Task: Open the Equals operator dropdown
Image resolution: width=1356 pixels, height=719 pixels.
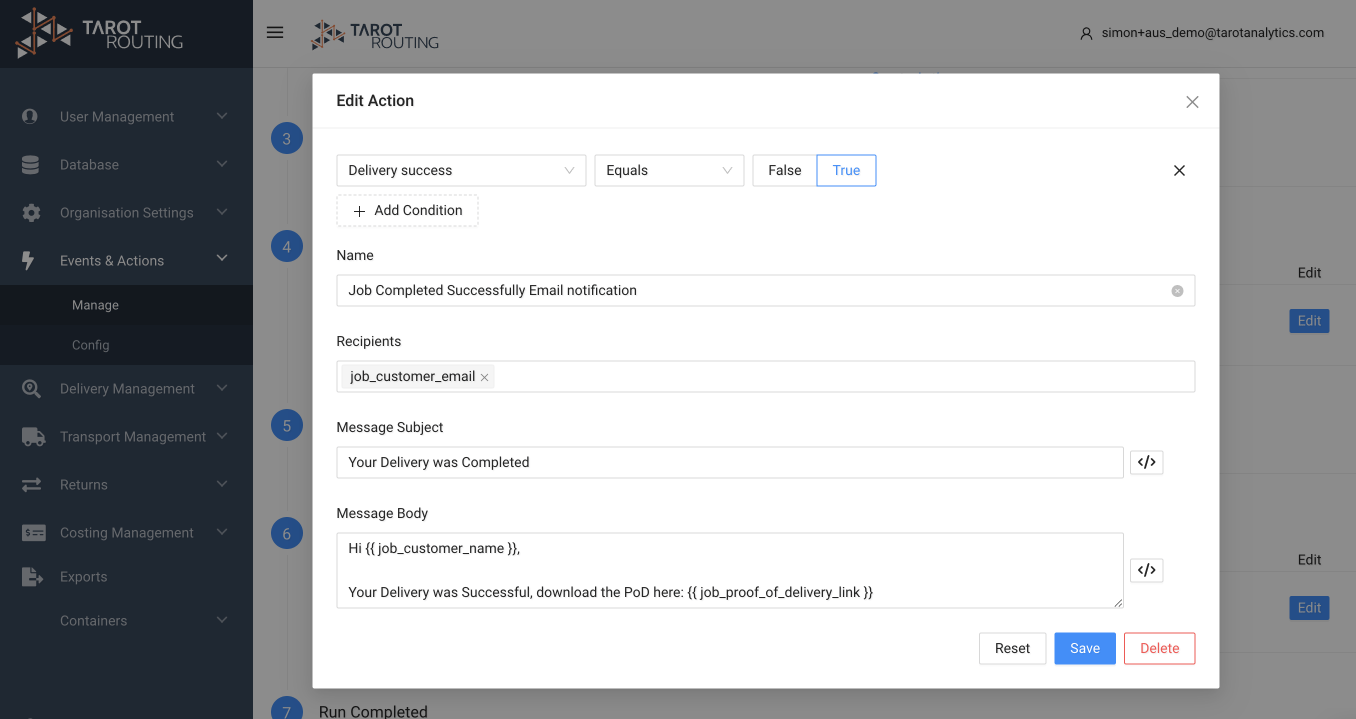Action: [x=669, y=170]
